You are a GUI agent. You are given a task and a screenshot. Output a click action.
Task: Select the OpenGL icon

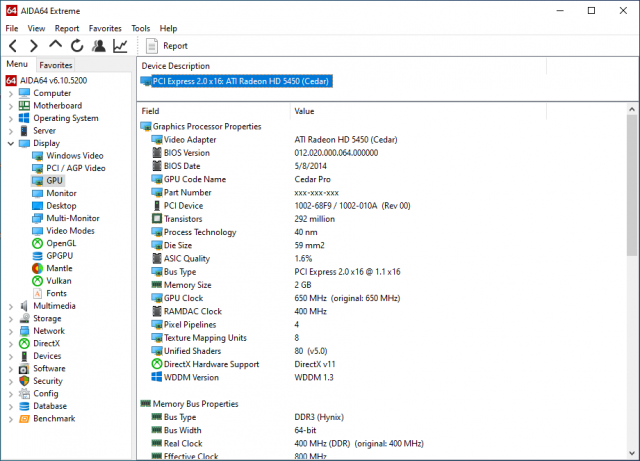[x=37, y=243]
